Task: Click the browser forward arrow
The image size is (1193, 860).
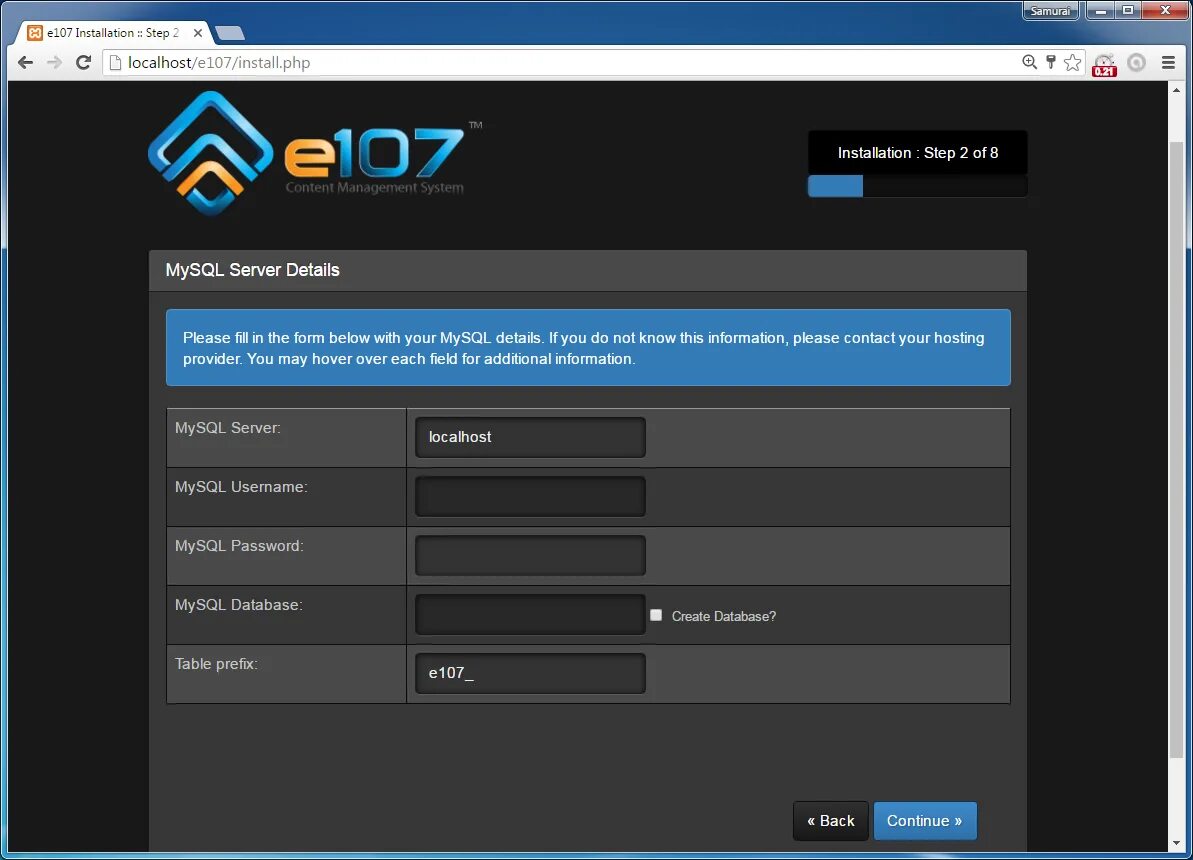Action: pyautogui.click(x=54, y=62)
